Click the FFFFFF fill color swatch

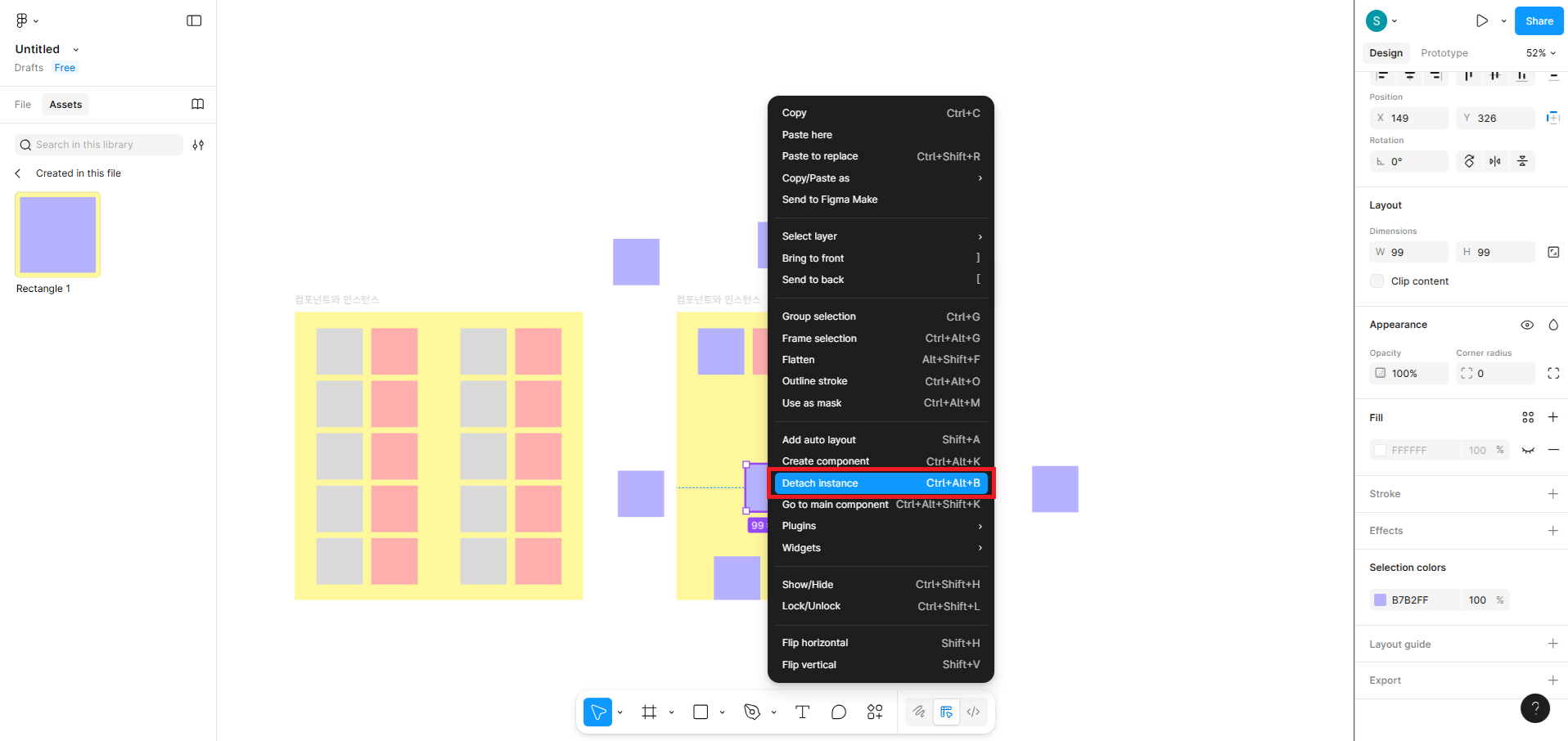[x=1380, y=451]
